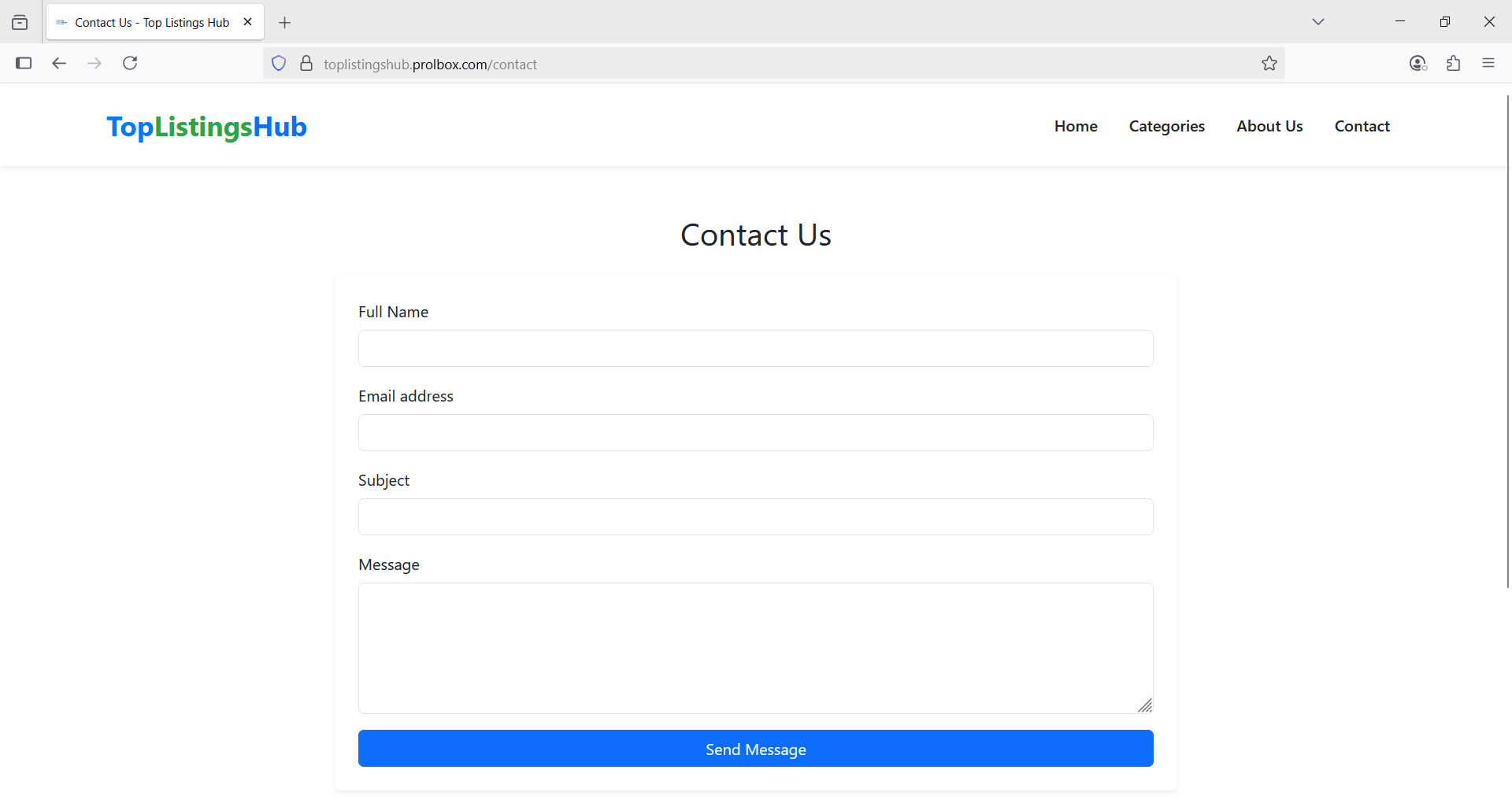Open the About Us nav link
1512x803 pixels.
(x=1269, y=126)
